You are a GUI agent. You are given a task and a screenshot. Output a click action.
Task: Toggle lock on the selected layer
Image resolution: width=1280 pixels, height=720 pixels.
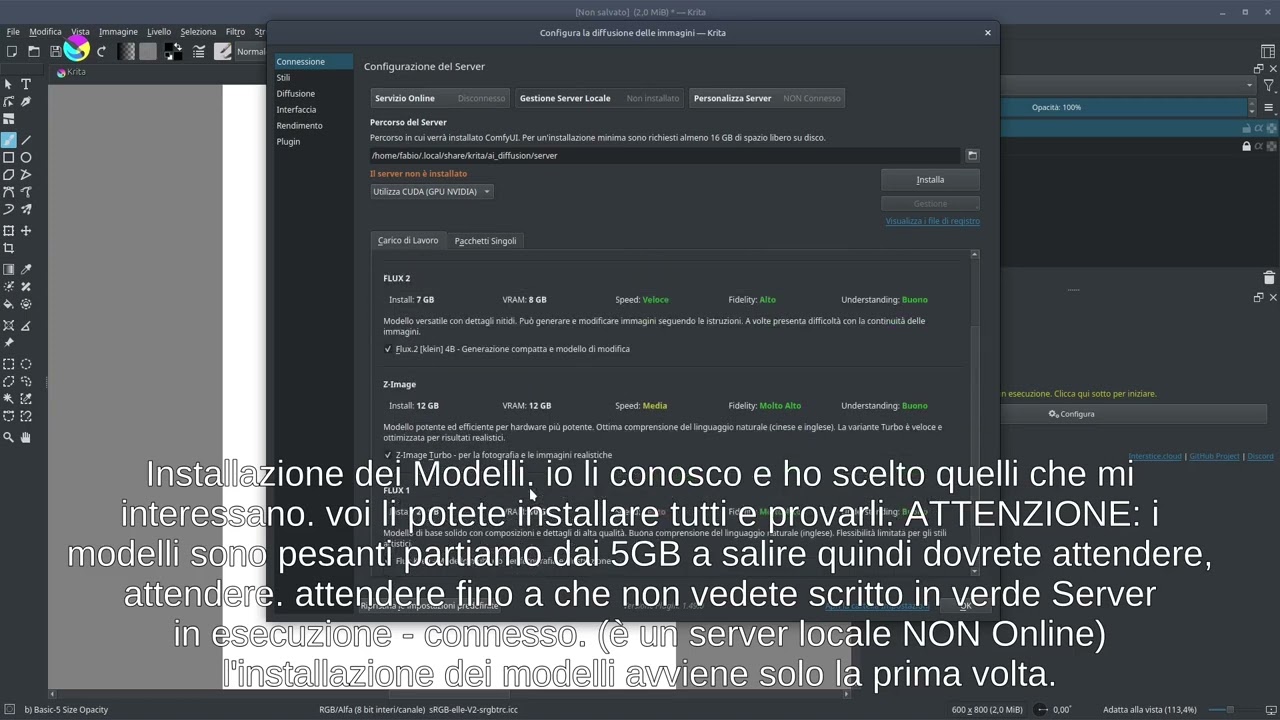(x=1247, y=128)
